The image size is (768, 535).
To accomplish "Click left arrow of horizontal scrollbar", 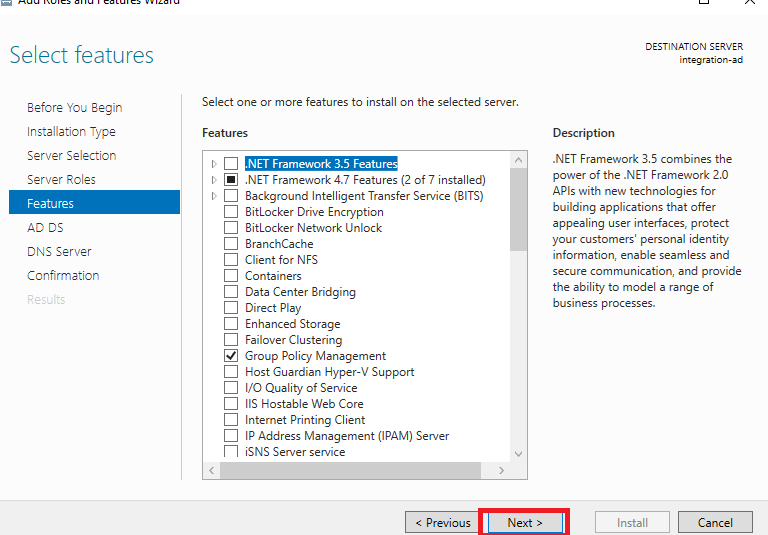I will click(212, 470).
